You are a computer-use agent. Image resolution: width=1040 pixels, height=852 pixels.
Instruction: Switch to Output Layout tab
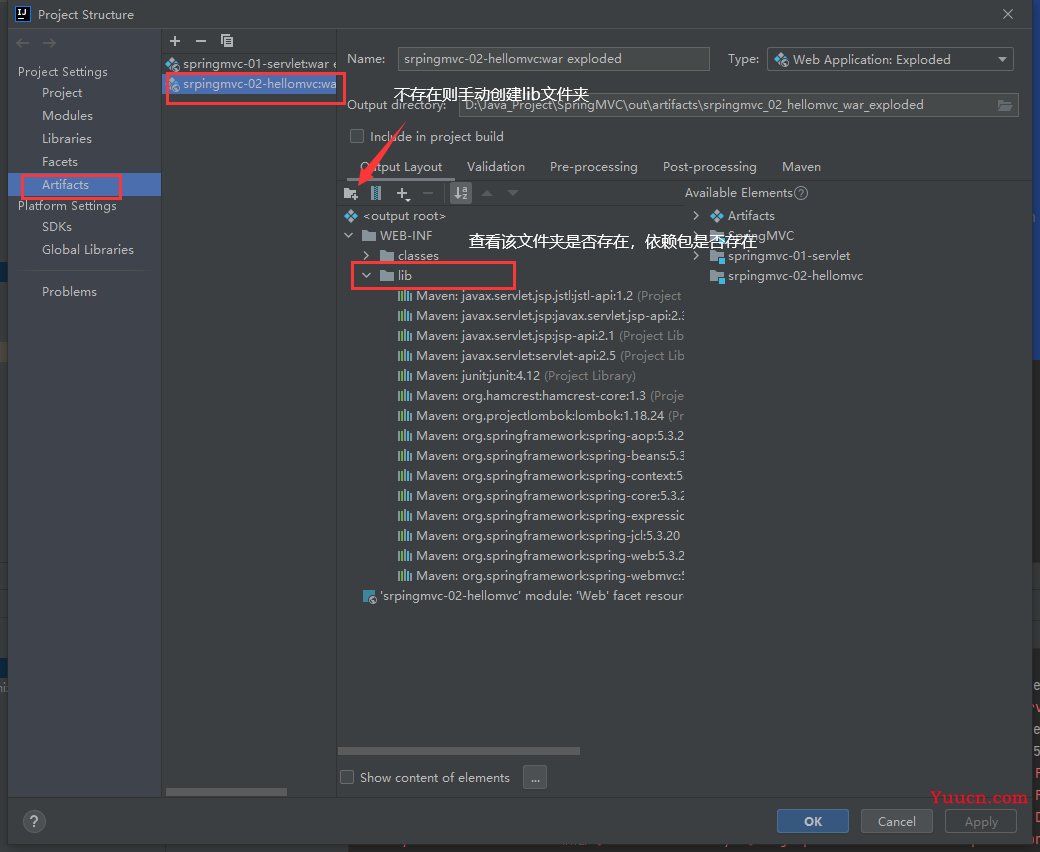coord(401,167)
